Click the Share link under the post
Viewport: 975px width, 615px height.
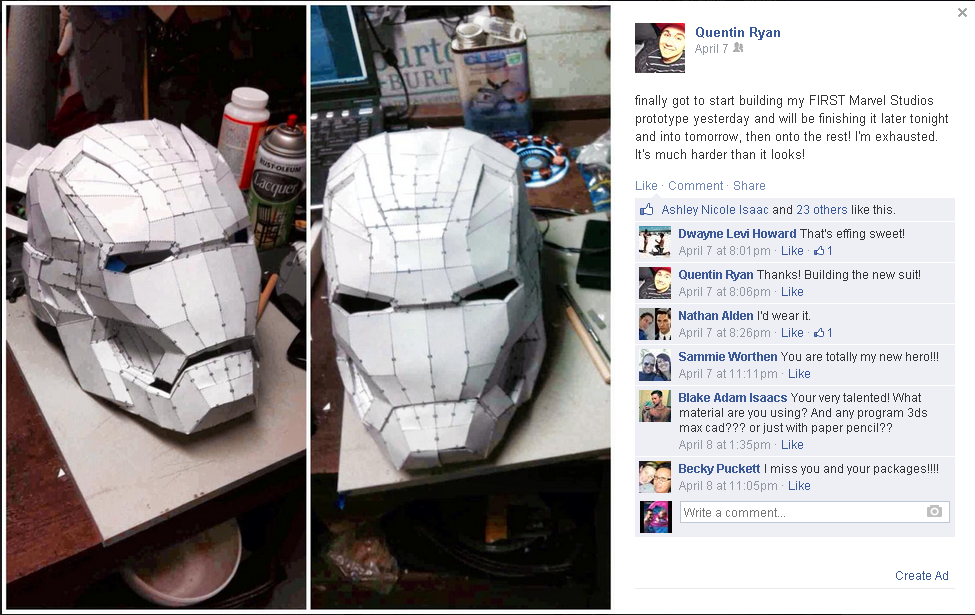click(x=749, y=185)
